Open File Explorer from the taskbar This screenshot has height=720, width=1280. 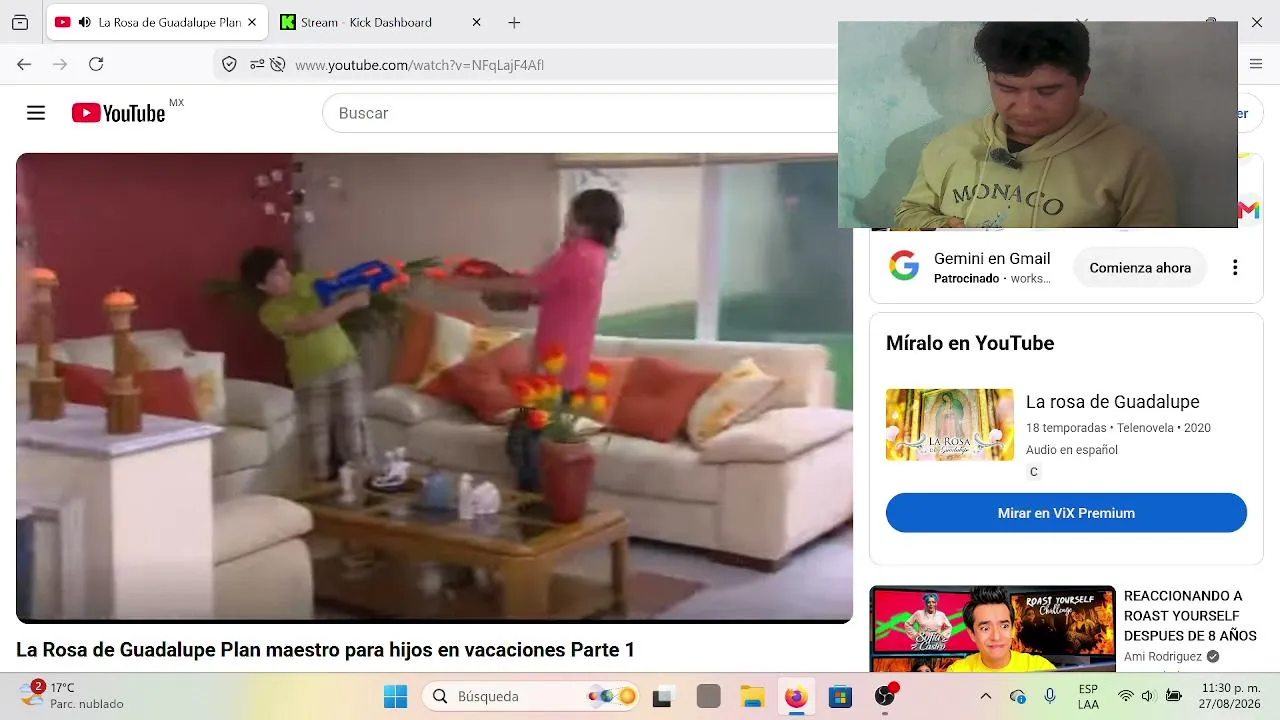point(752,696)
